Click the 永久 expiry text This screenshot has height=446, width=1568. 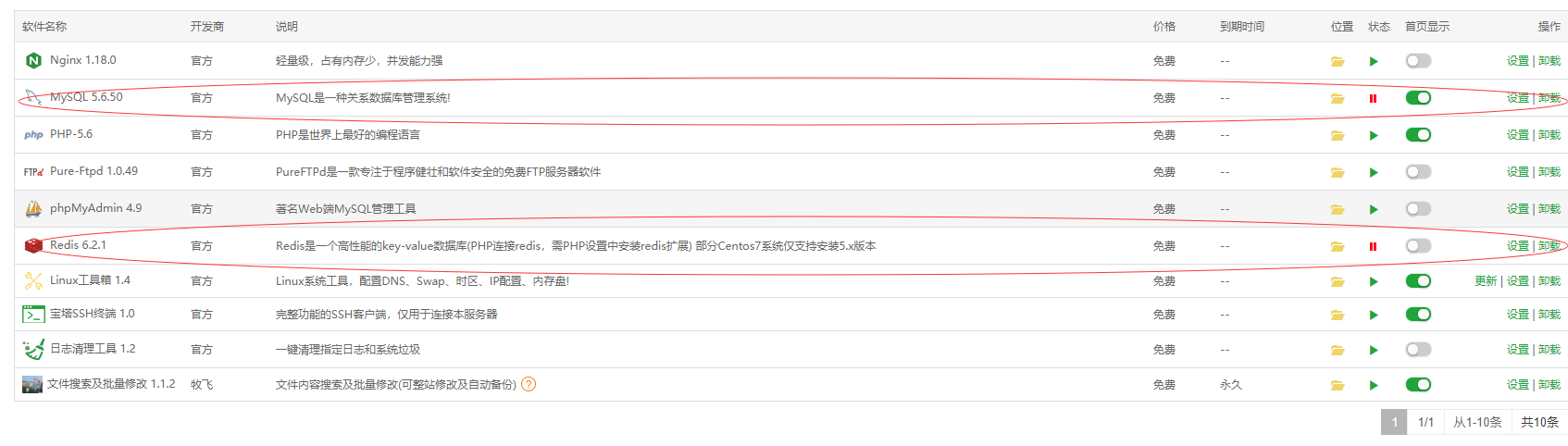pyautogui.click(x=1231, y=385)
